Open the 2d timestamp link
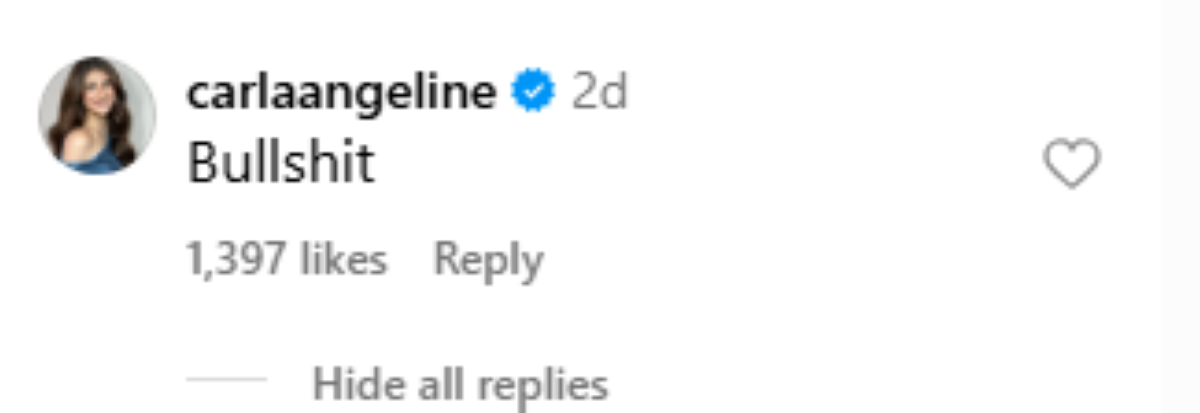This screenshot has height=413, width=1200. (x=599, y=94)
